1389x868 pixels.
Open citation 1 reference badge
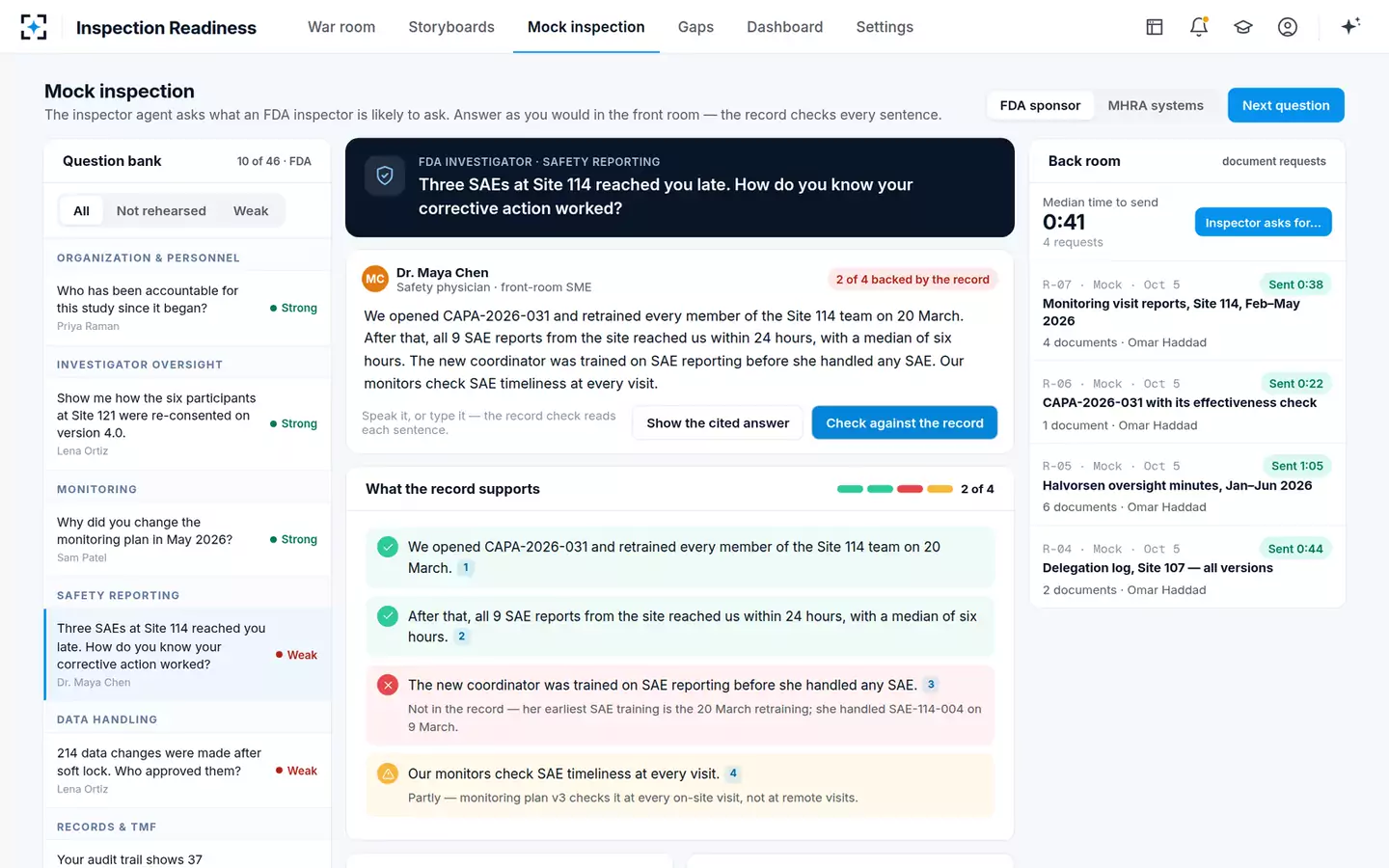click(466, 568)
